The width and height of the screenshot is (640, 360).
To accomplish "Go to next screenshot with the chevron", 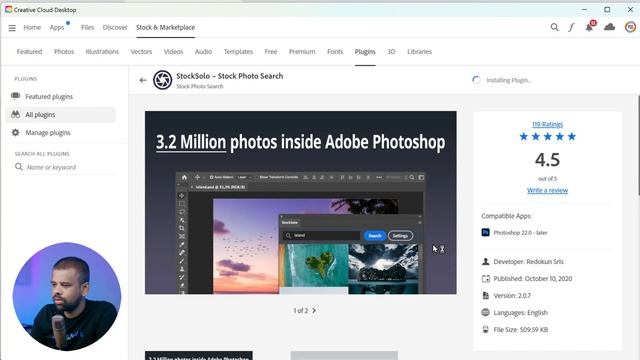I will [x=314, y=311].
